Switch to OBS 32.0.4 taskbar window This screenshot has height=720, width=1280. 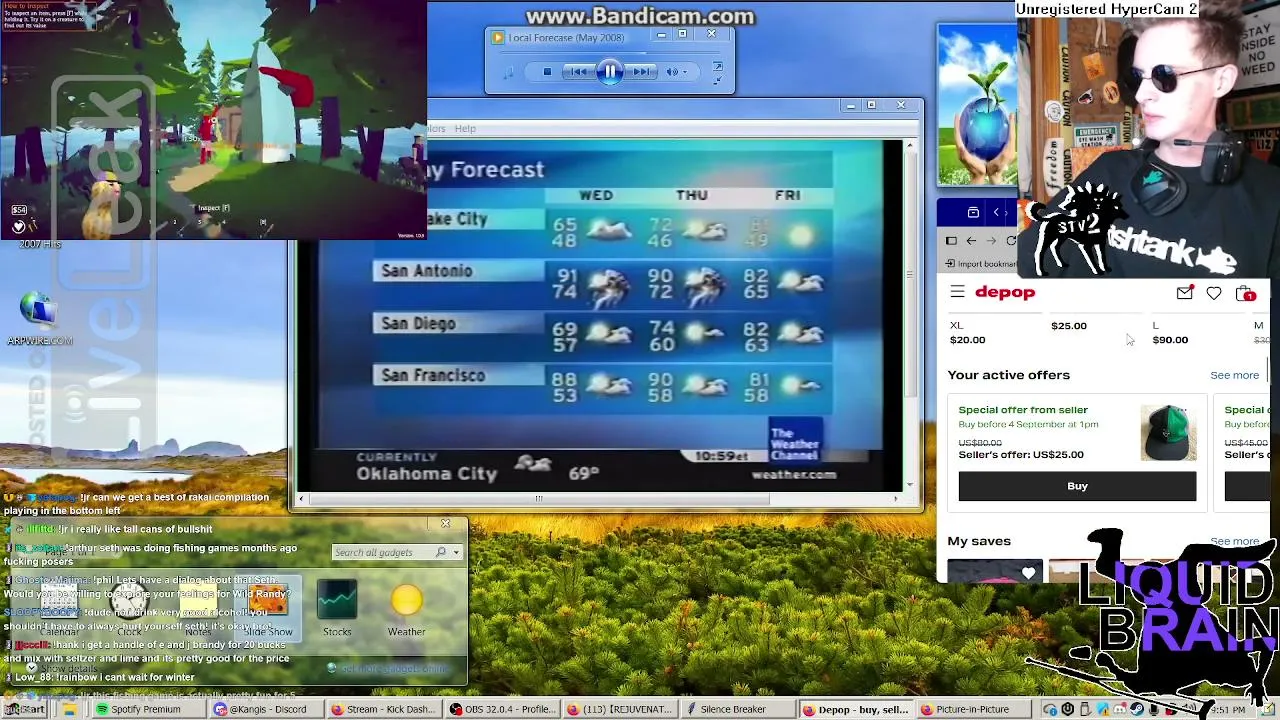(503, 709)
